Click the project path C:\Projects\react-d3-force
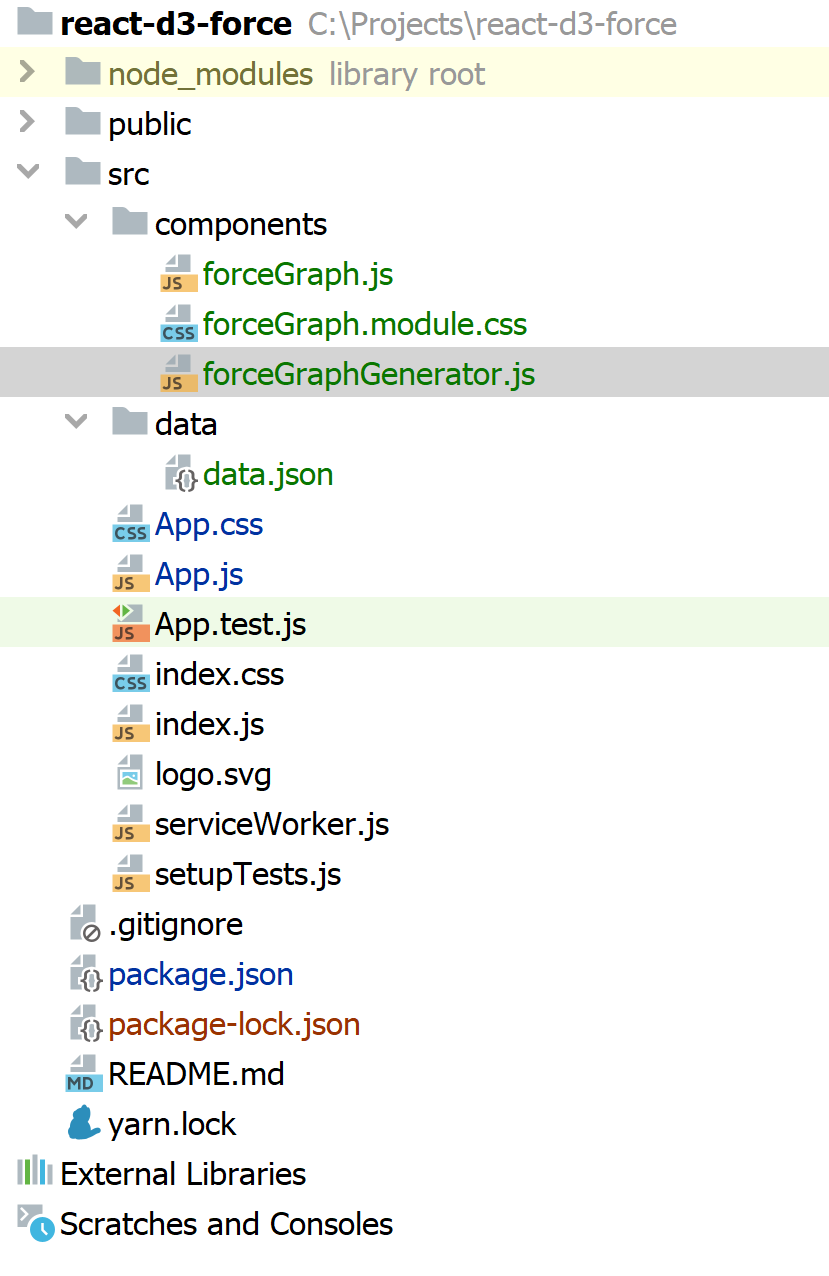Viewport: 829px width, 1276px height. click(x=492, y=24)
